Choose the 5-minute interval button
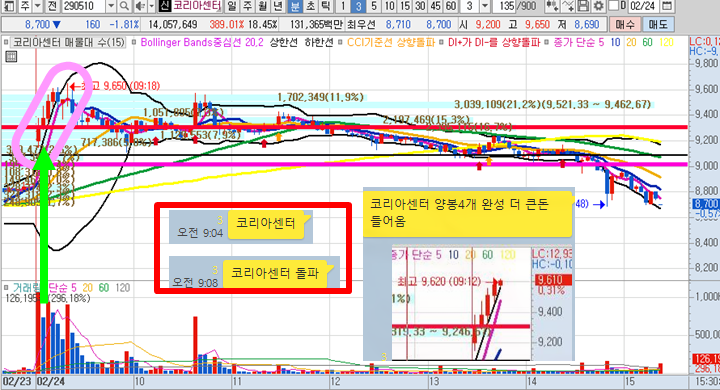The width and height of the screenshot is (720, 390). (374, 6)
